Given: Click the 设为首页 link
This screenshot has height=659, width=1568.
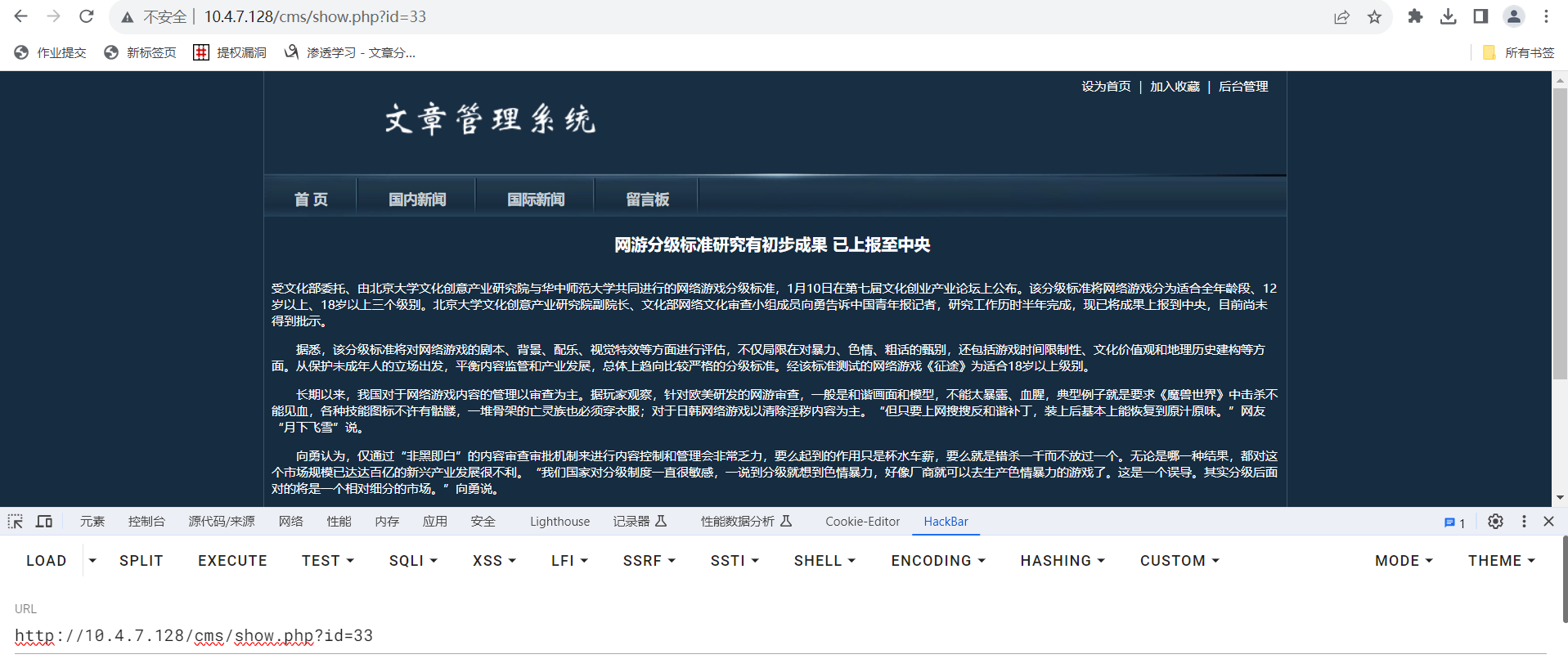Looking at the screenshot, I should point(1106,87).
